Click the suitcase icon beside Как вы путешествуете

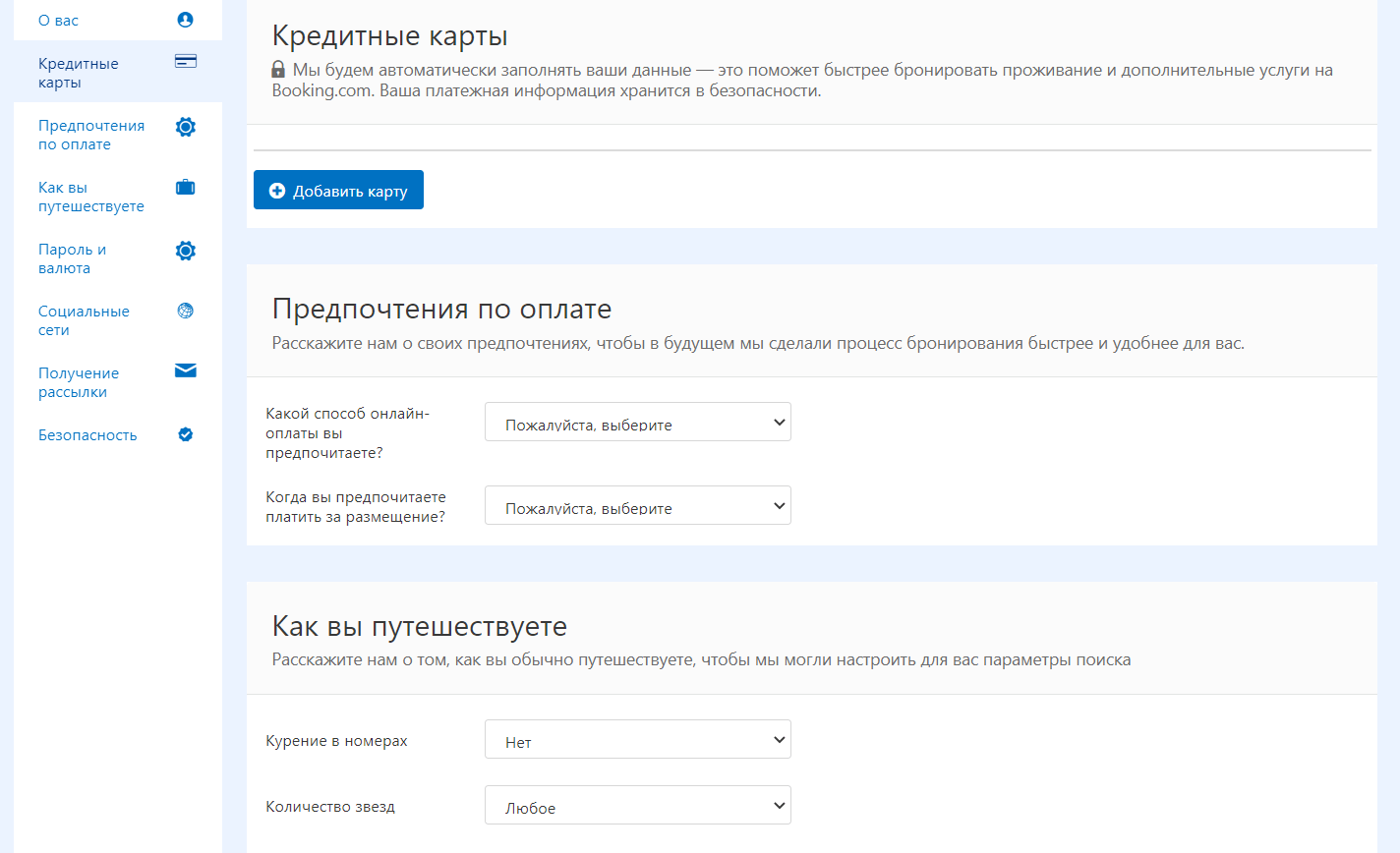(185, 187)
